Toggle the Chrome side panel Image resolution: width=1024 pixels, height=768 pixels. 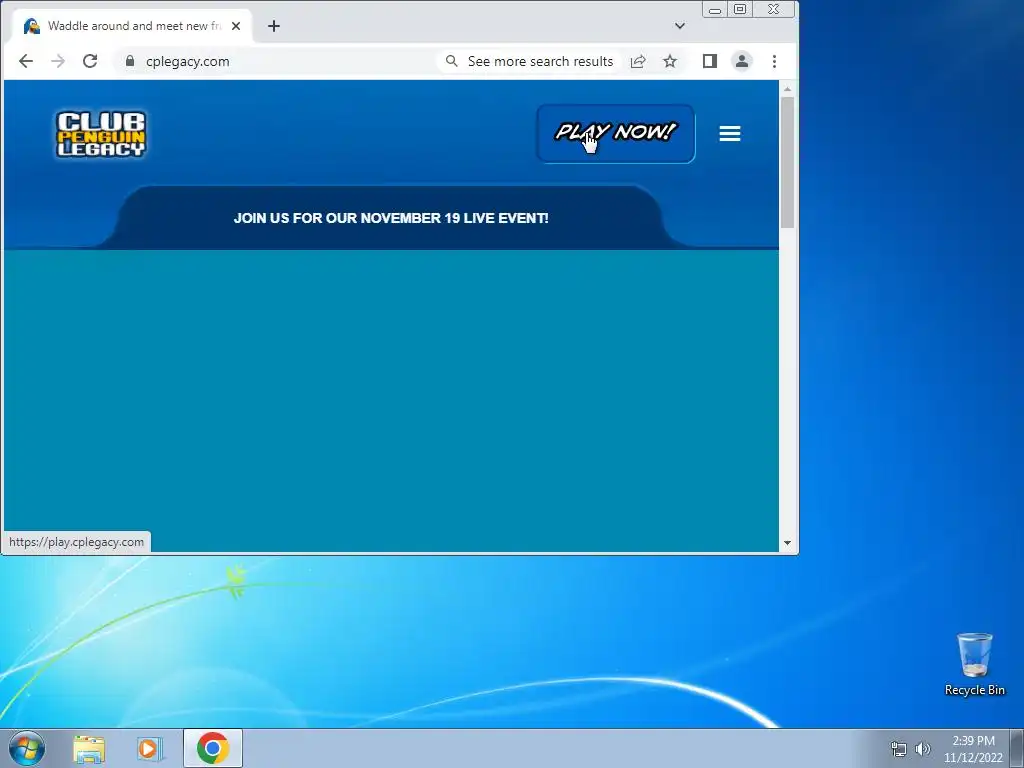(710, 61)
